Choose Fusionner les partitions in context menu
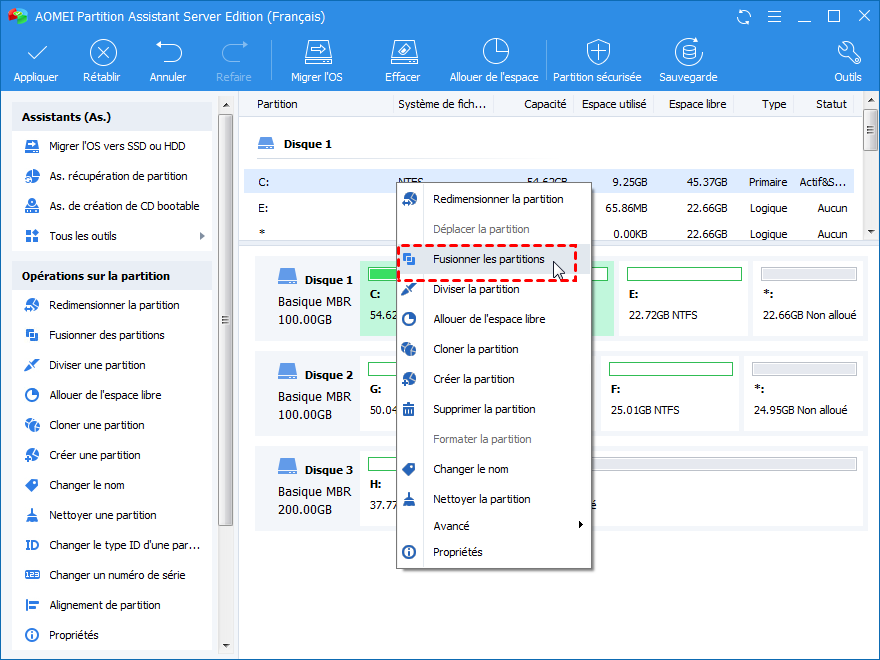Screen dimensions: 880x660 pos(488,259)
